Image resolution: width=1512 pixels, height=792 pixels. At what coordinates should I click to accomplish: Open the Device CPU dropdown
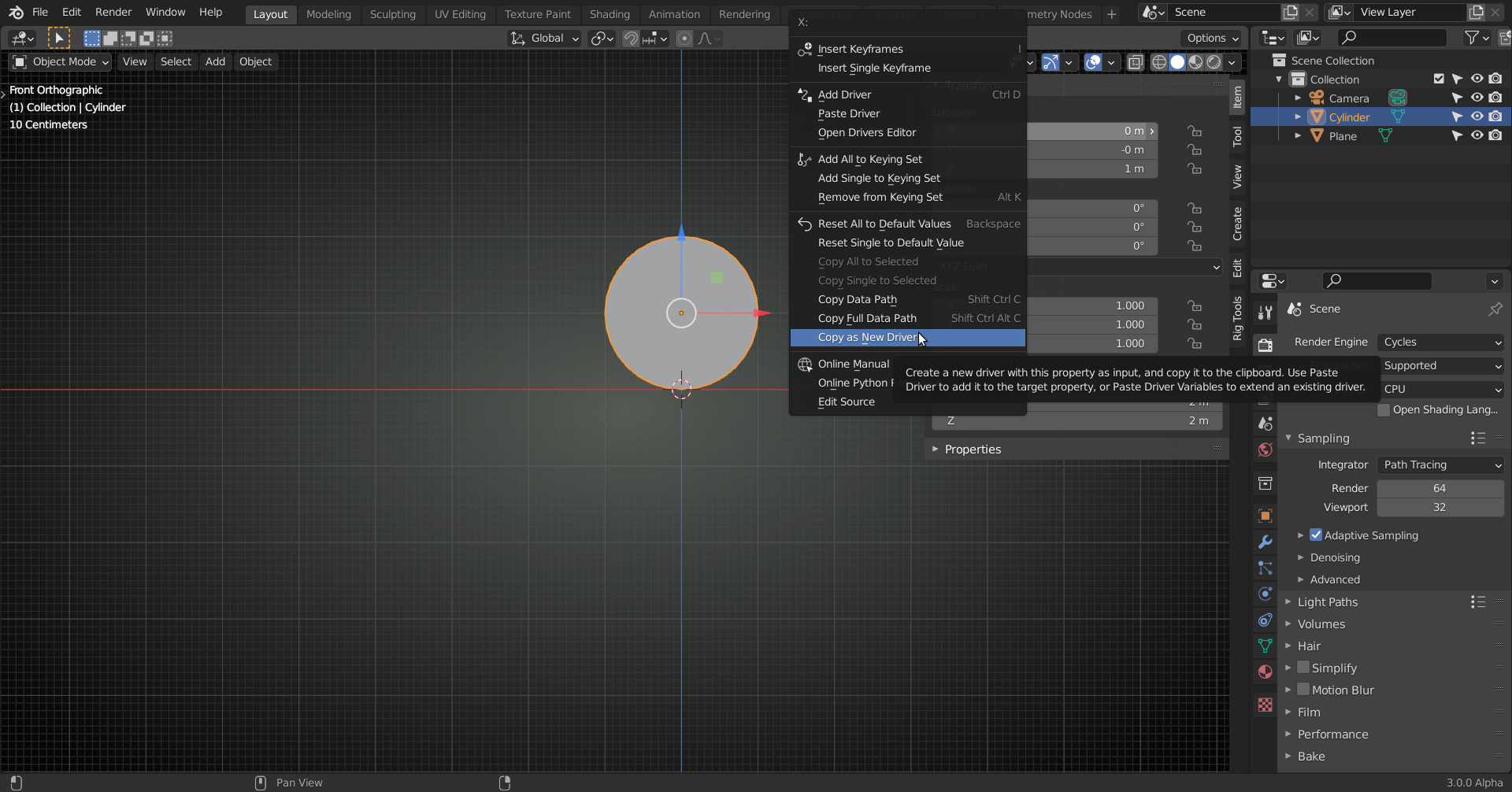1441,389
